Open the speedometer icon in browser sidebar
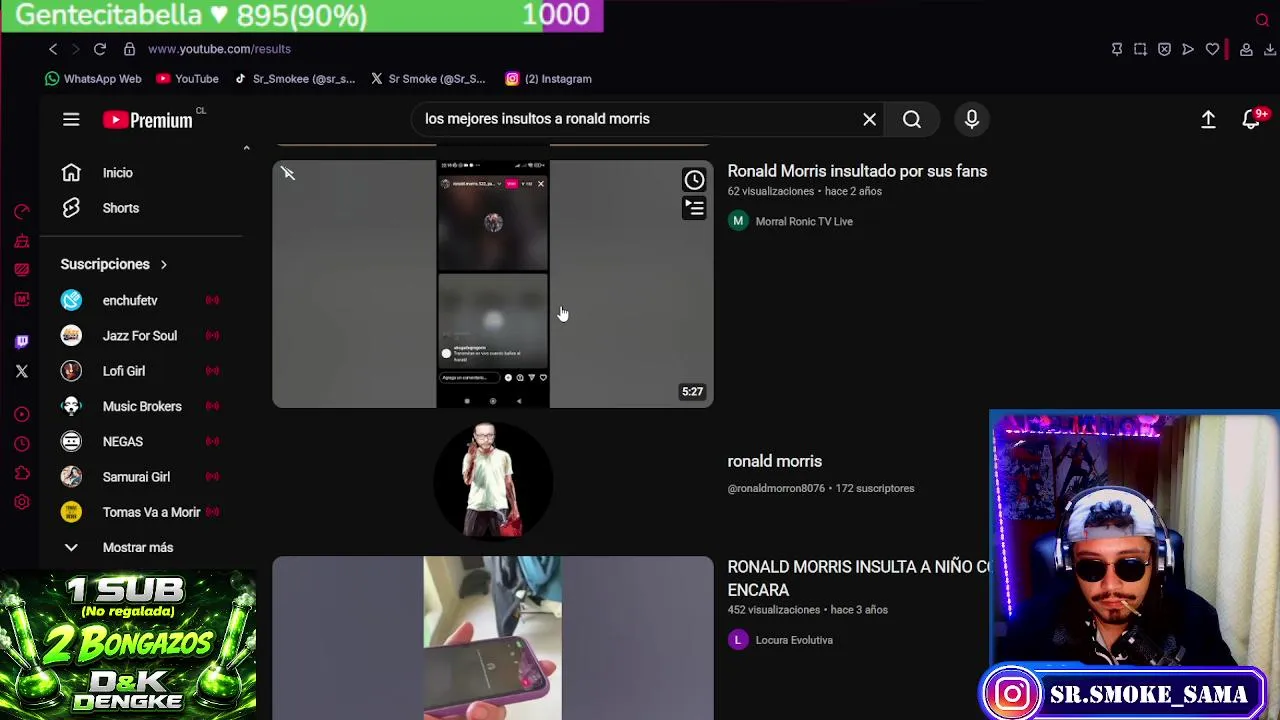This screenshot has height=720, width=1280. click(22, 211)
